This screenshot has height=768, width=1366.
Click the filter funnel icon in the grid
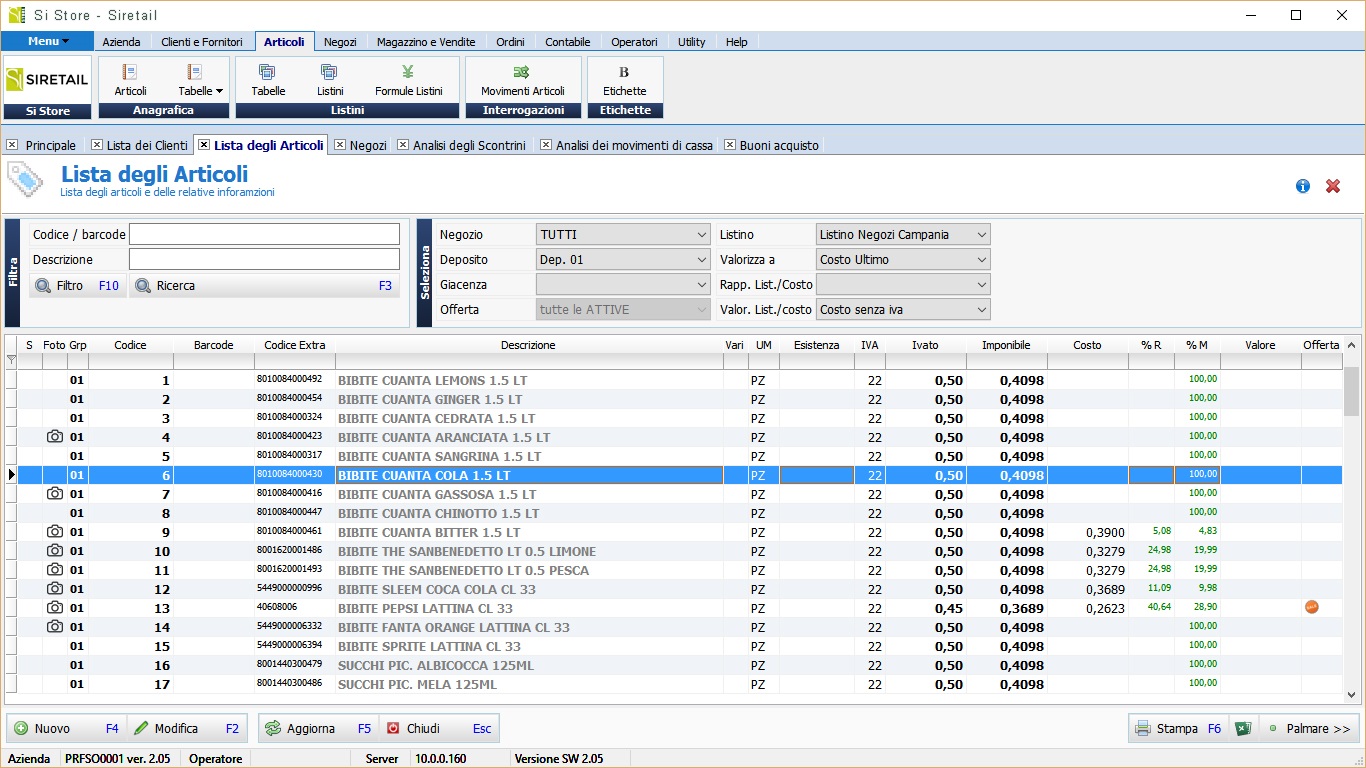click(12, 360)
